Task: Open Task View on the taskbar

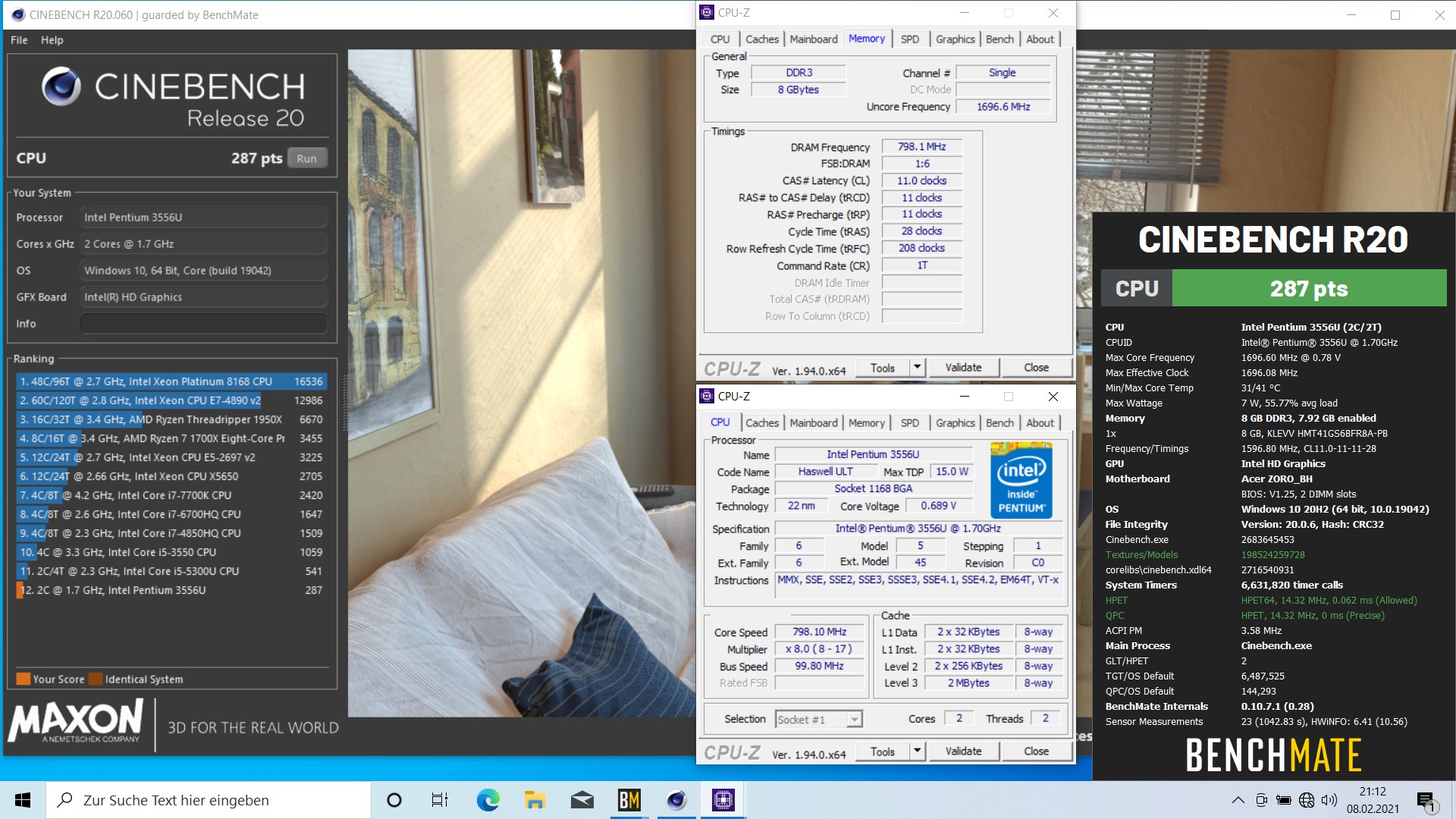Action: pyautogui.click(x=440, y=800)
